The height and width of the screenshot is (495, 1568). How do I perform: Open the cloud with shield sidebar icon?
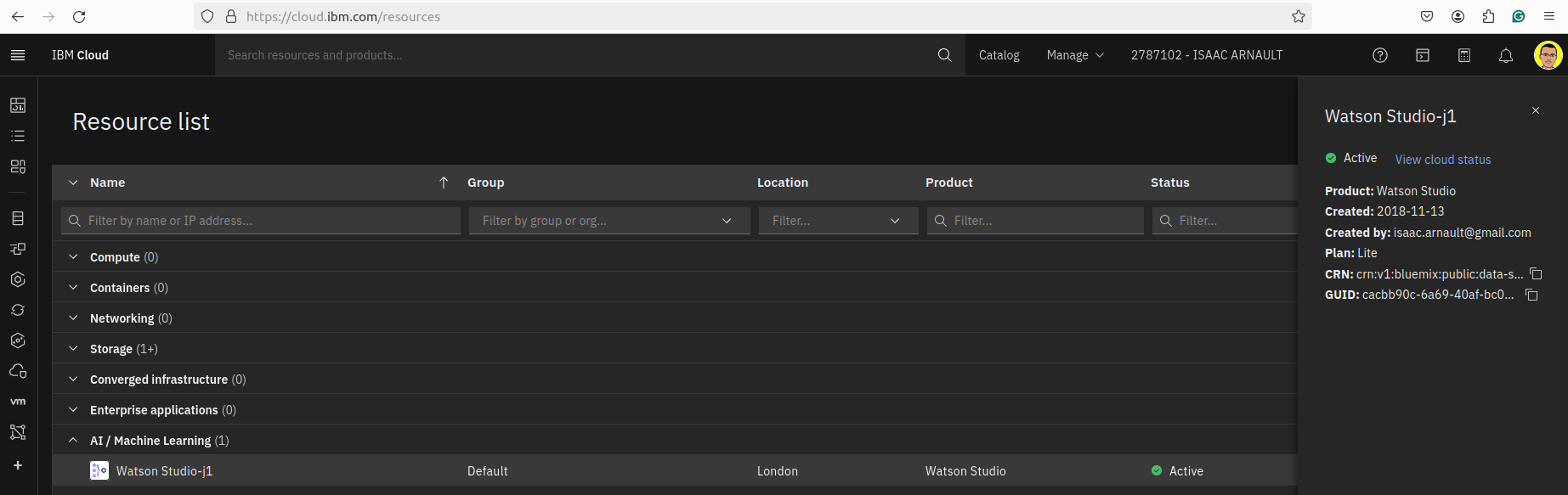[x=18, y=371]
